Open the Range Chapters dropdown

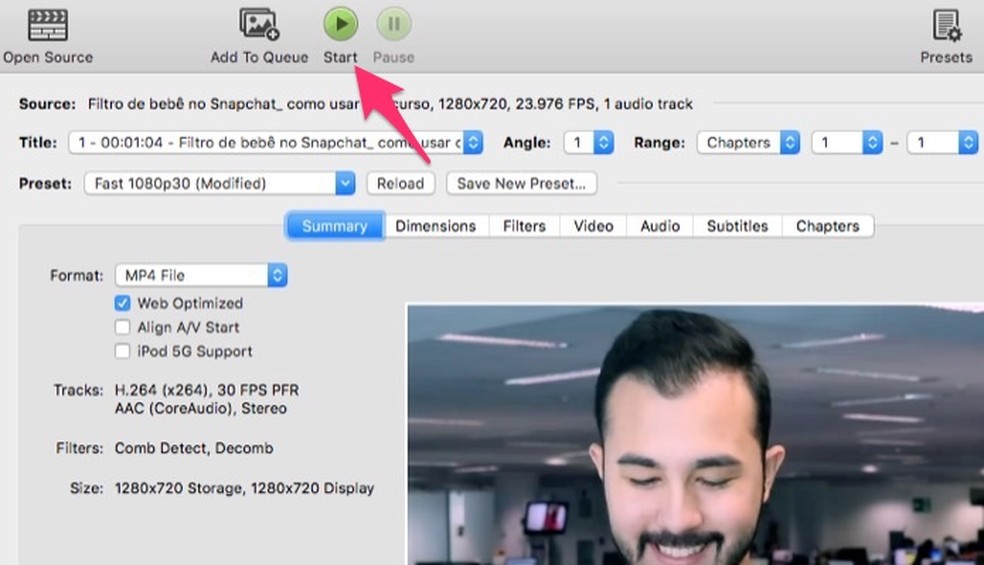(747, 143)
